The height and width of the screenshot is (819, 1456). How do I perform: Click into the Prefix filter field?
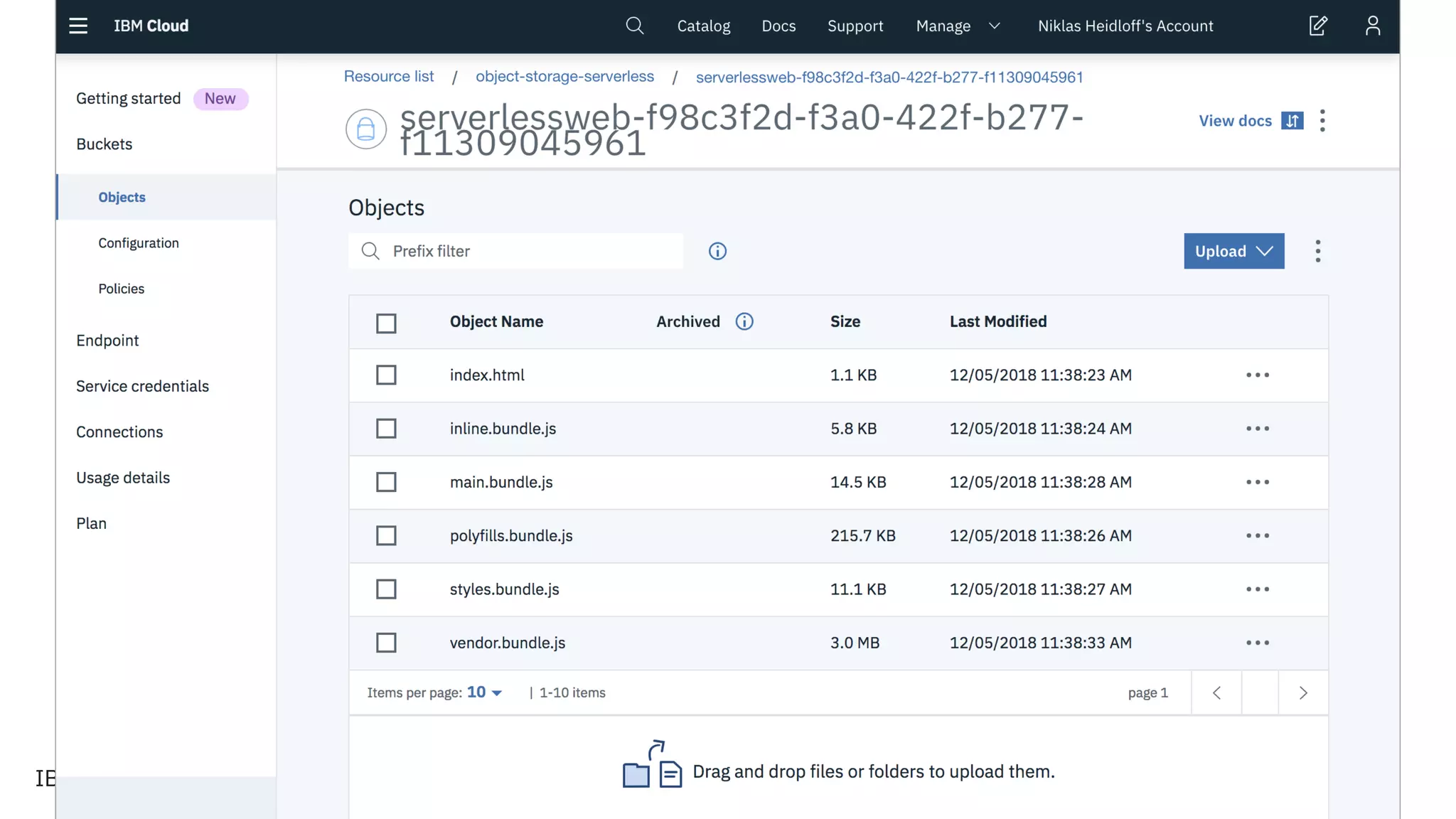[526, 251]
